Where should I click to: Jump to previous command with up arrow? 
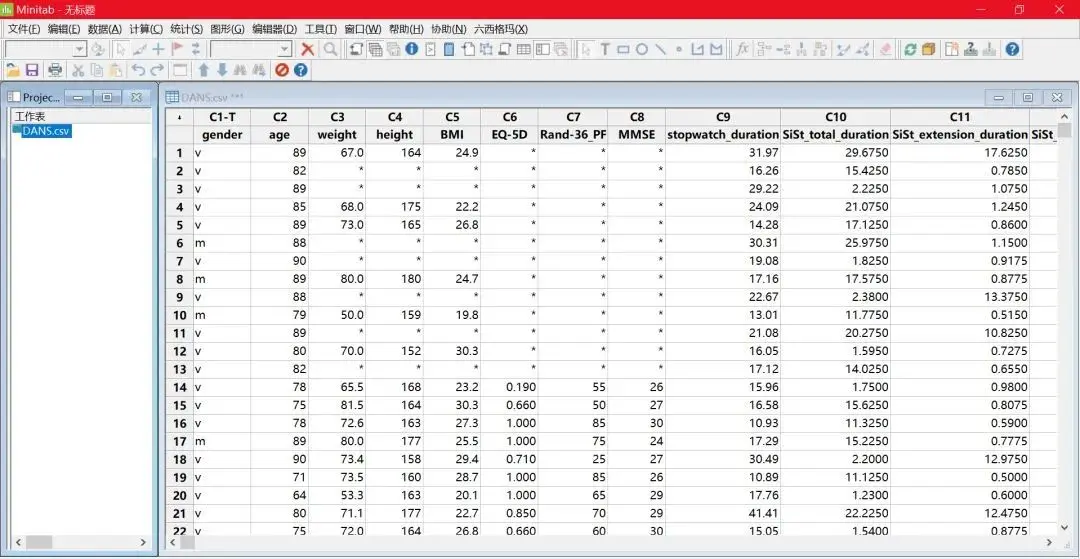tap(203, 70)
